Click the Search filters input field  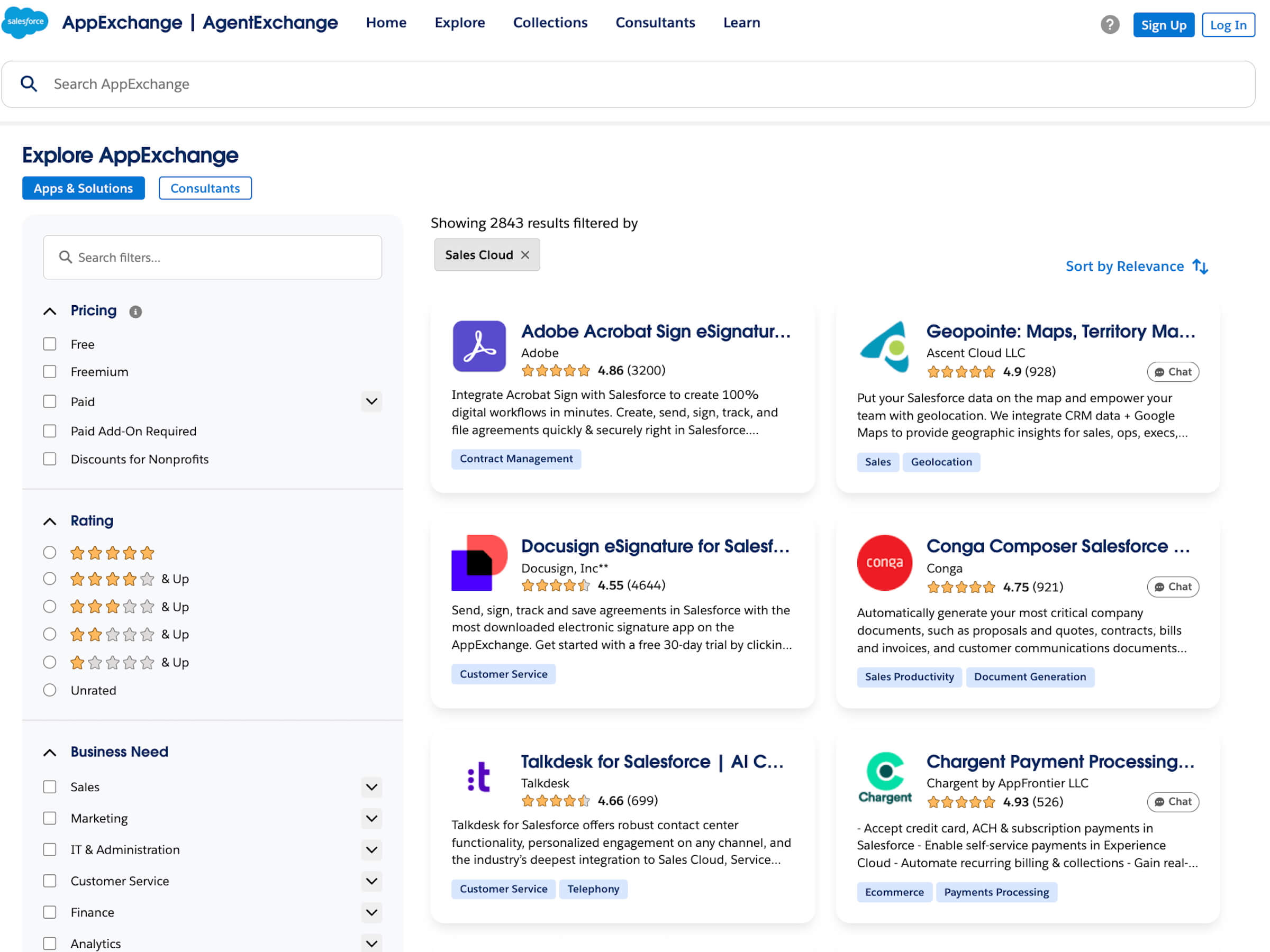(x=212, y=257)
